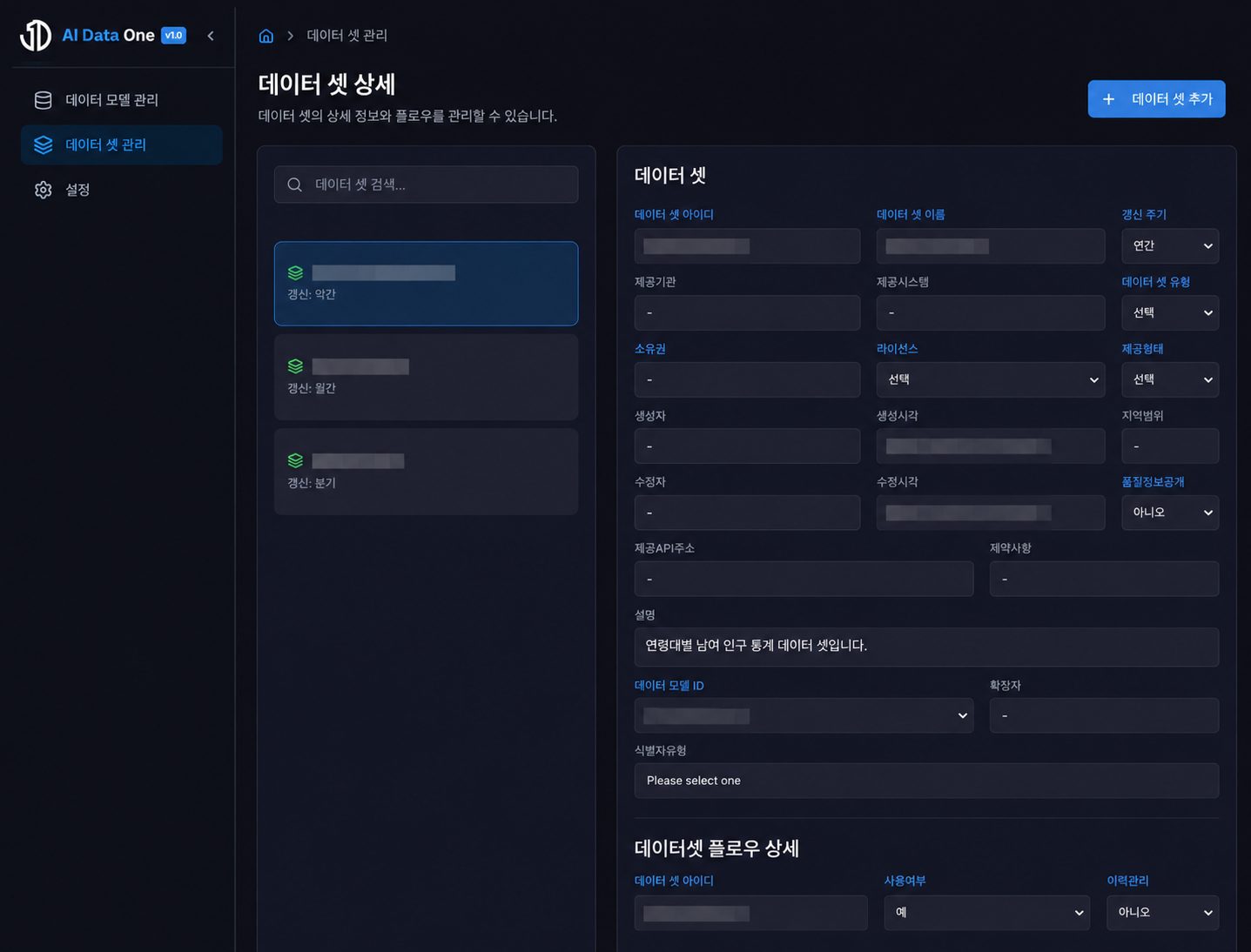Viewport: 1251px width, 952px height.
Task: Click the 제약사항 input field
Action: coord(1104,579)
